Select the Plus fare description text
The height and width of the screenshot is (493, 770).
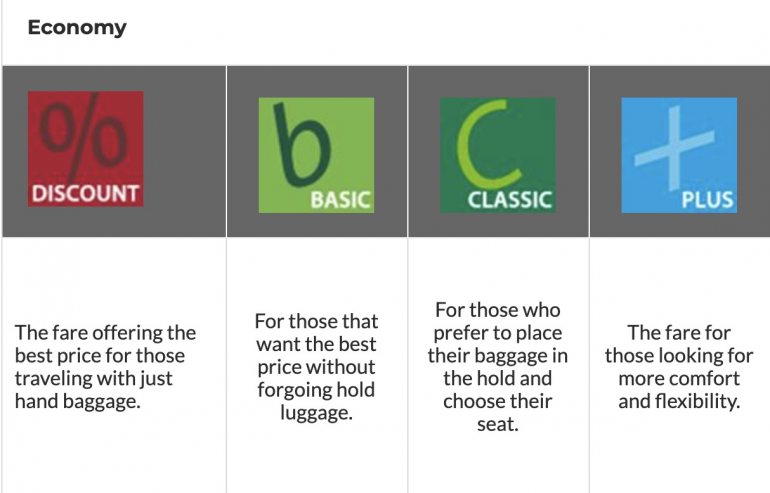point(679,367)
